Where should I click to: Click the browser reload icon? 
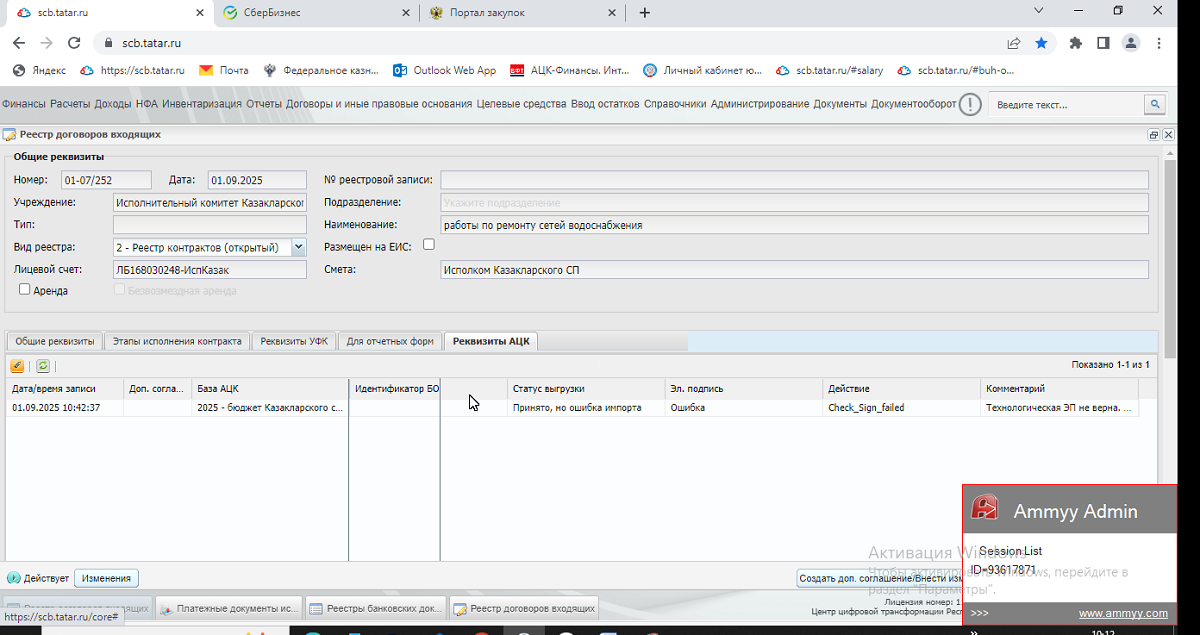(73, 43)
